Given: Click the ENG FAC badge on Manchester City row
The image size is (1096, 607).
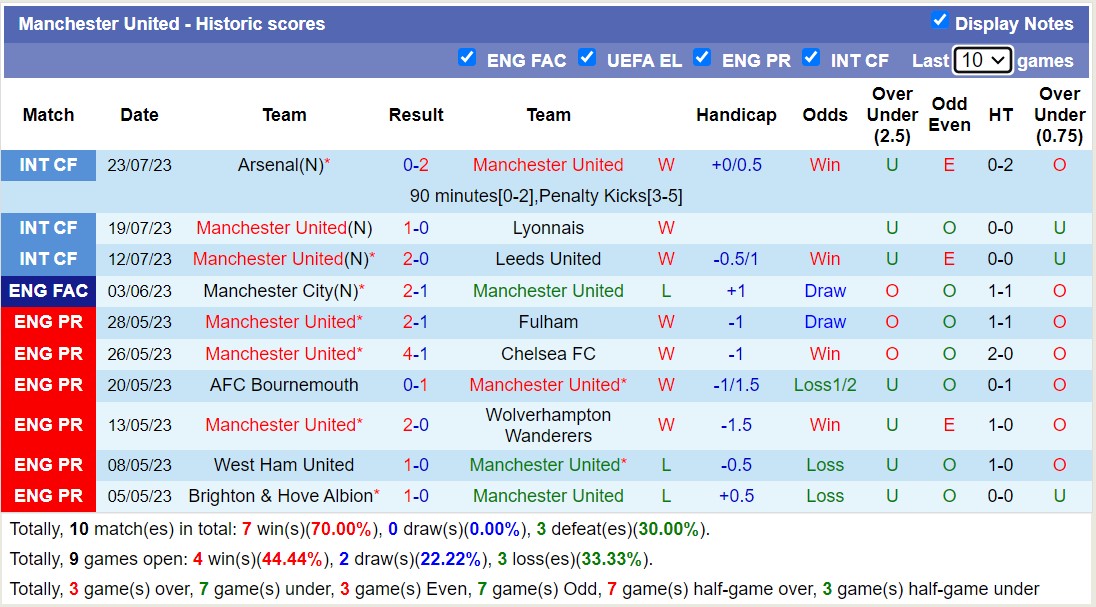Looking at the screenshot, I should point(48,291).
